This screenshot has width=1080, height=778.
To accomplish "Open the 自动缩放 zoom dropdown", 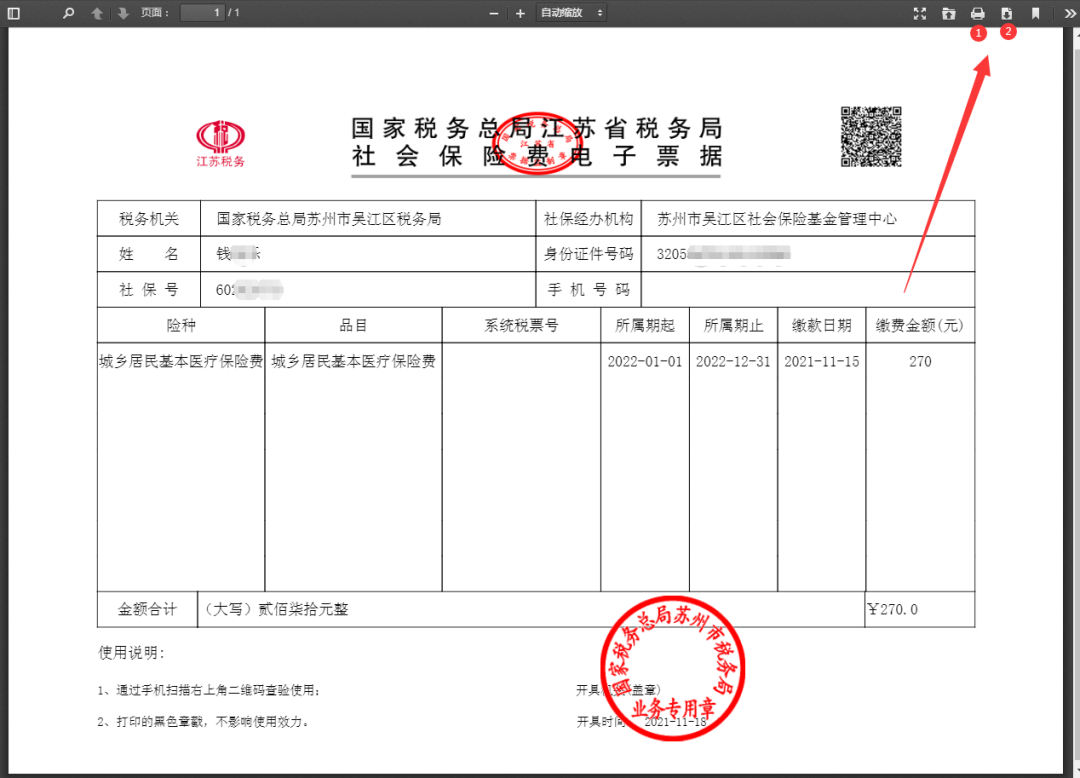I will coord(572,12).
